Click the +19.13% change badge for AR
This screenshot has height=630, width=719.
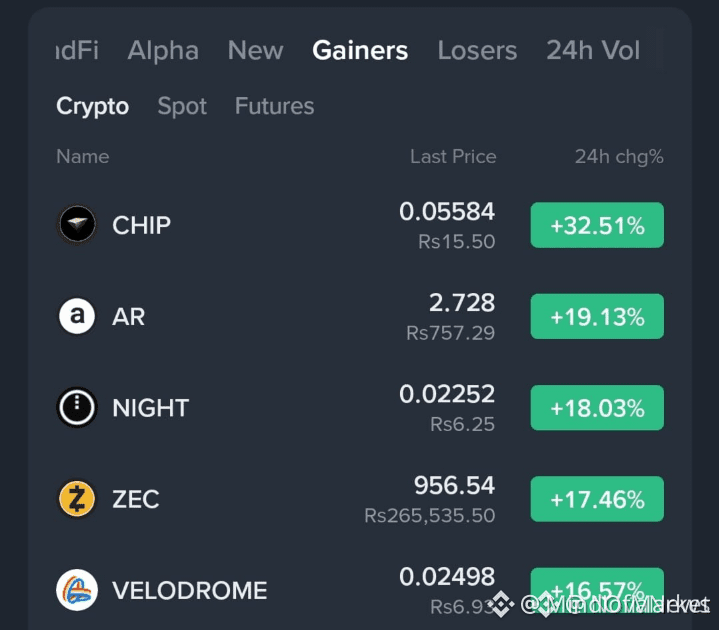[x=597, y=316]
